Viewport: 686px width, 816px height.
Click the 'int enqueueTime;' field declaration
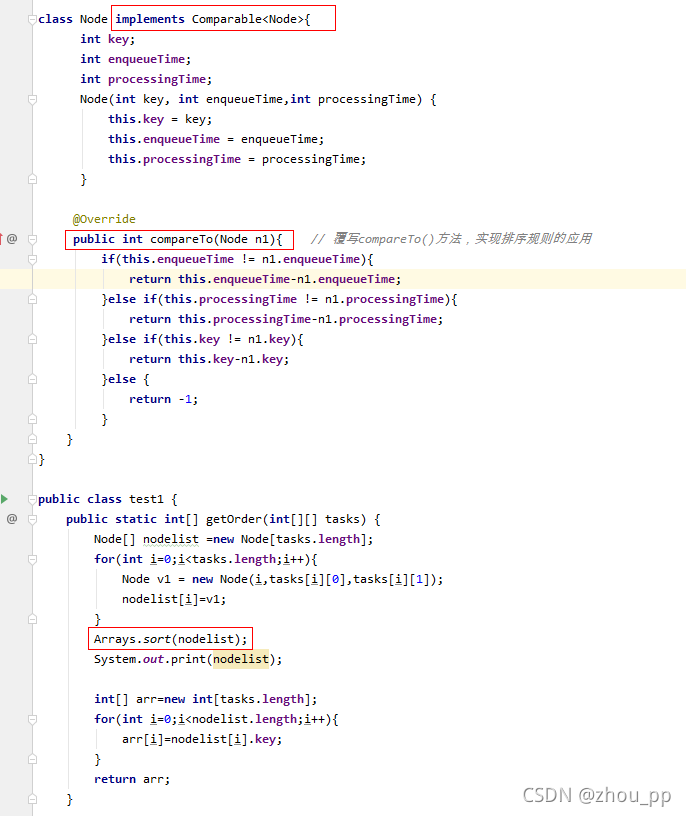pyautogui.click(x=135, y=59)
